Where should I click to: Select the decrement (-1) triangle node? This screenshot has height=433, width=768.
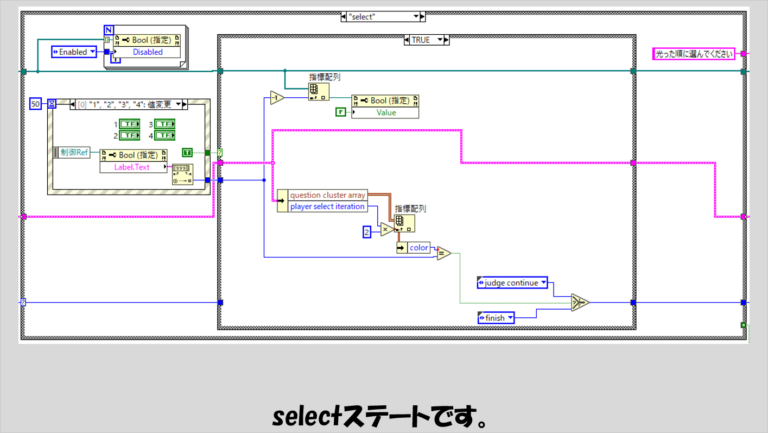277,98
